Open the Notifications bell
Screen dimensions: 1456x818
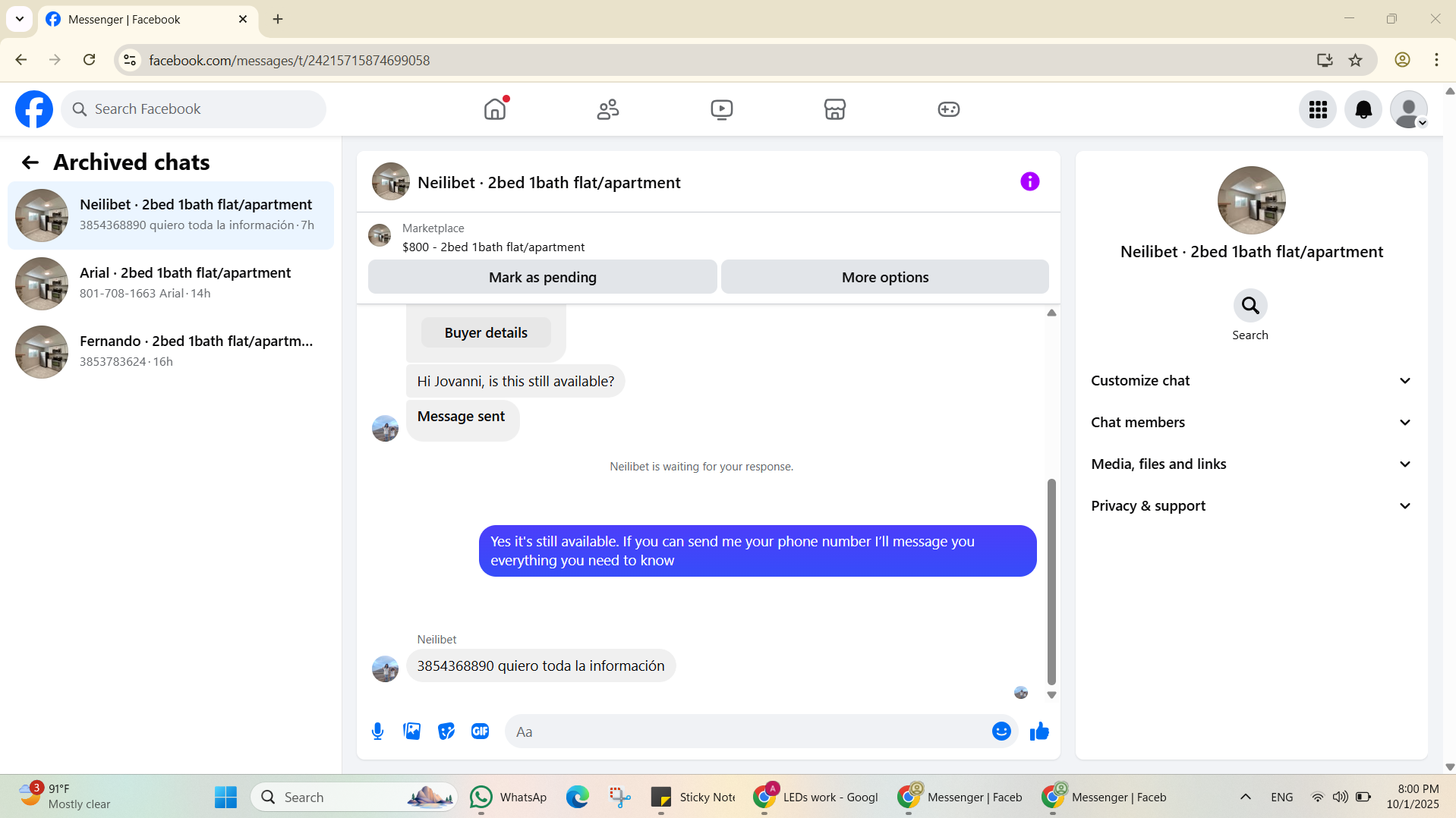(1363, 109)
